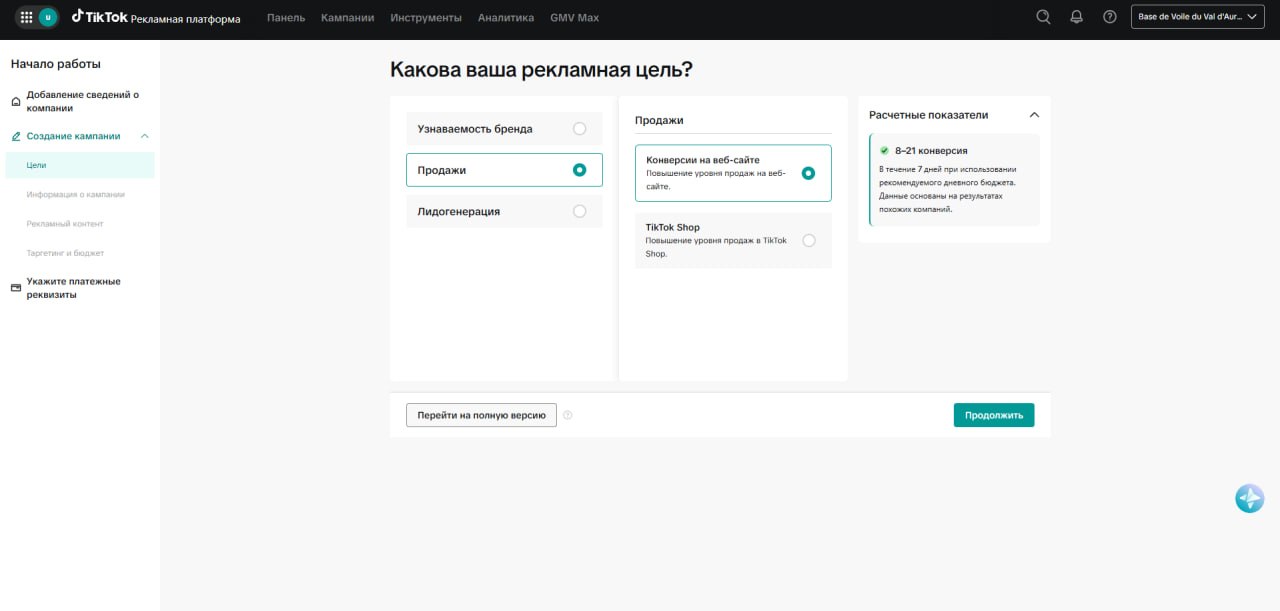The image size is (1280, 611).
Task: Open the apps grid icon
Action: (x=27, y=17)
